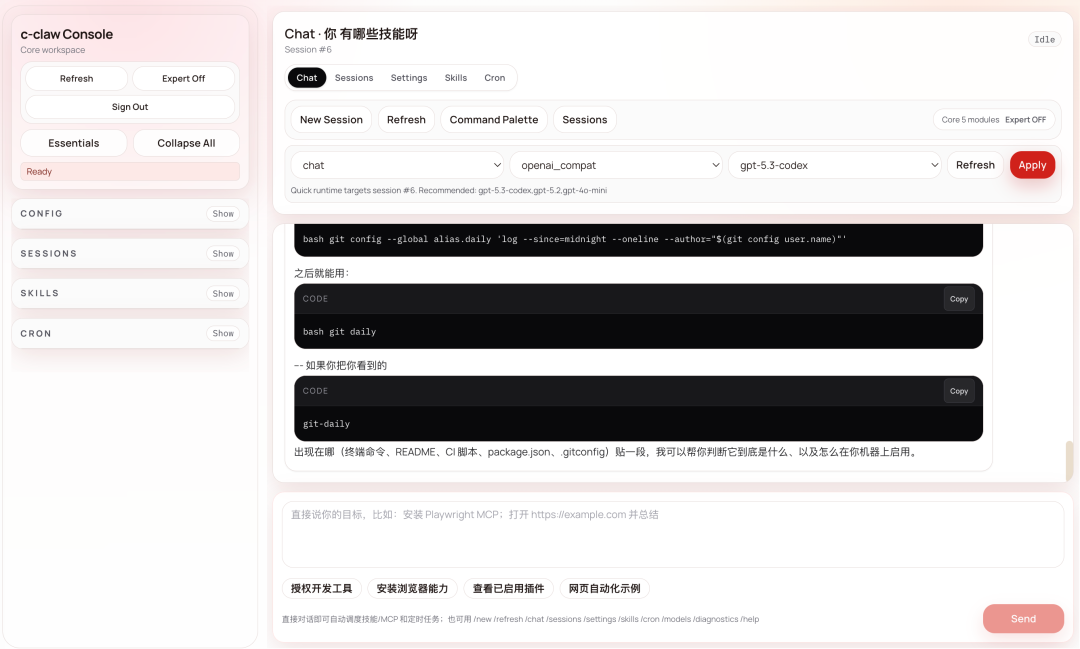Image resolution: width=1080 pixels, height=649 pixels.
Task: Switch to the Settings tab
Action: tap(408, 77)
